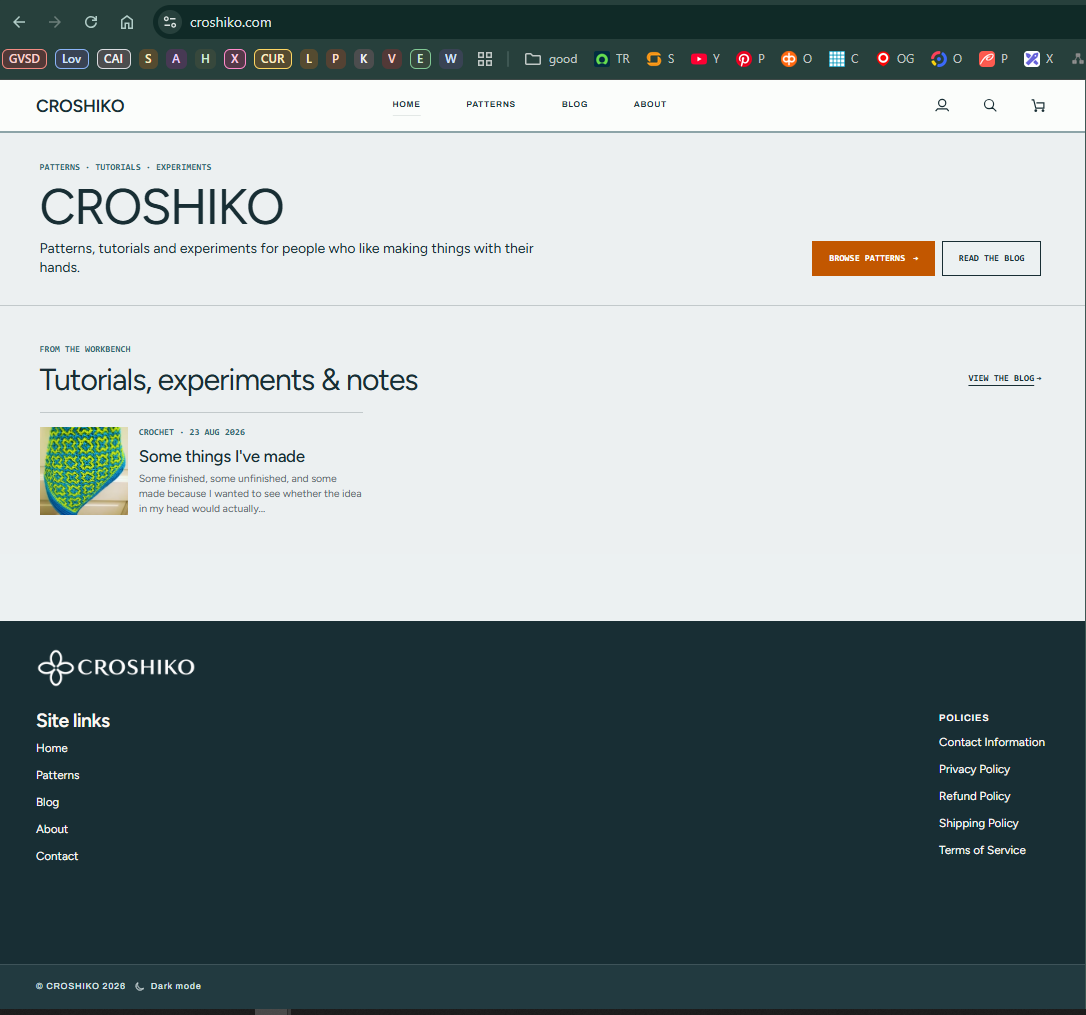Open the Terms of Service link
The image size is (1086, 1015).
982,850
